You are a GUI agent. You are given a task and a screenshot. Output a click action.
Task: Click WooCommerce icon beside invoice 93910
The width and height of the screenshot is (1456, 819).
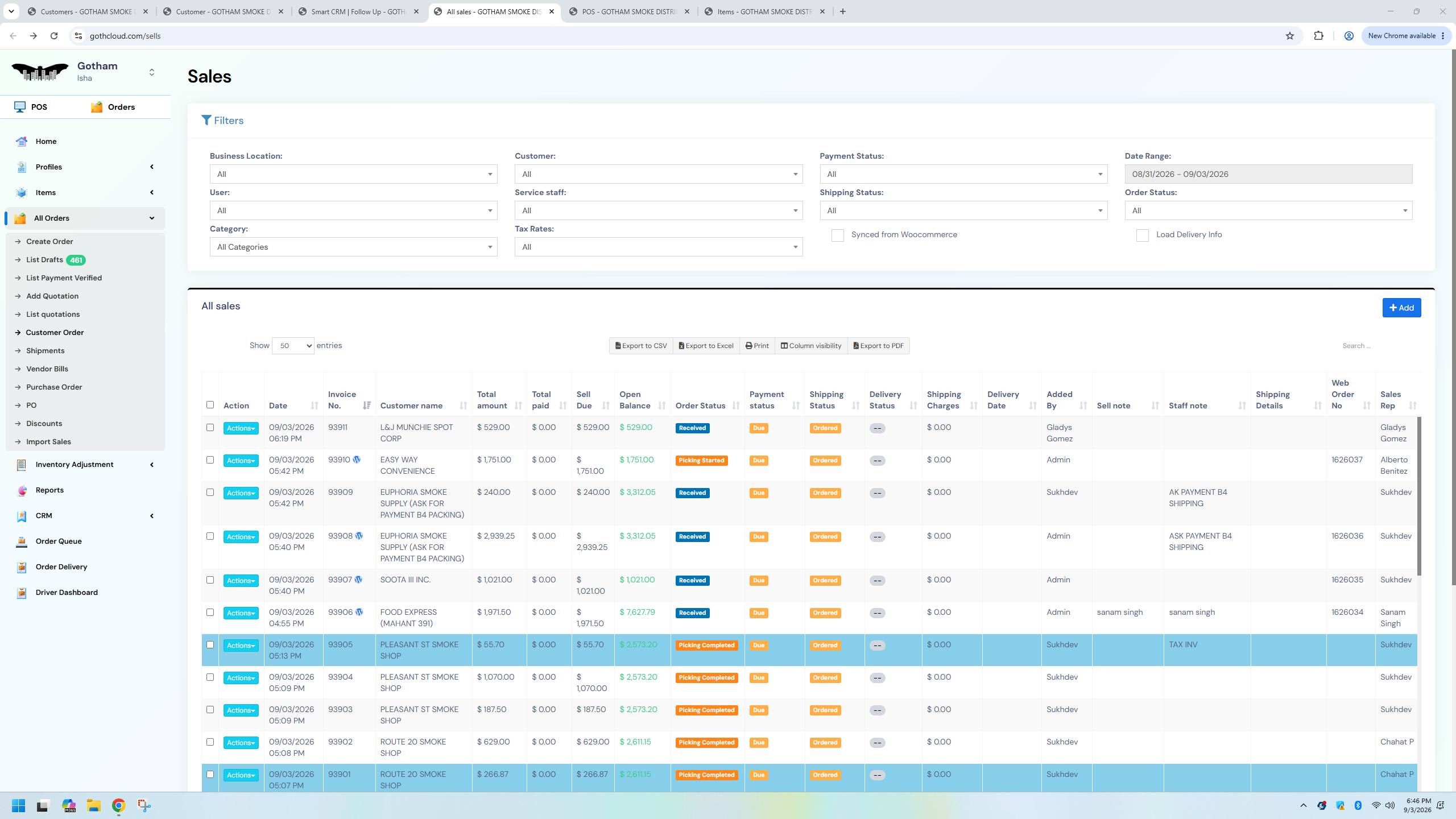coord(357,460)
